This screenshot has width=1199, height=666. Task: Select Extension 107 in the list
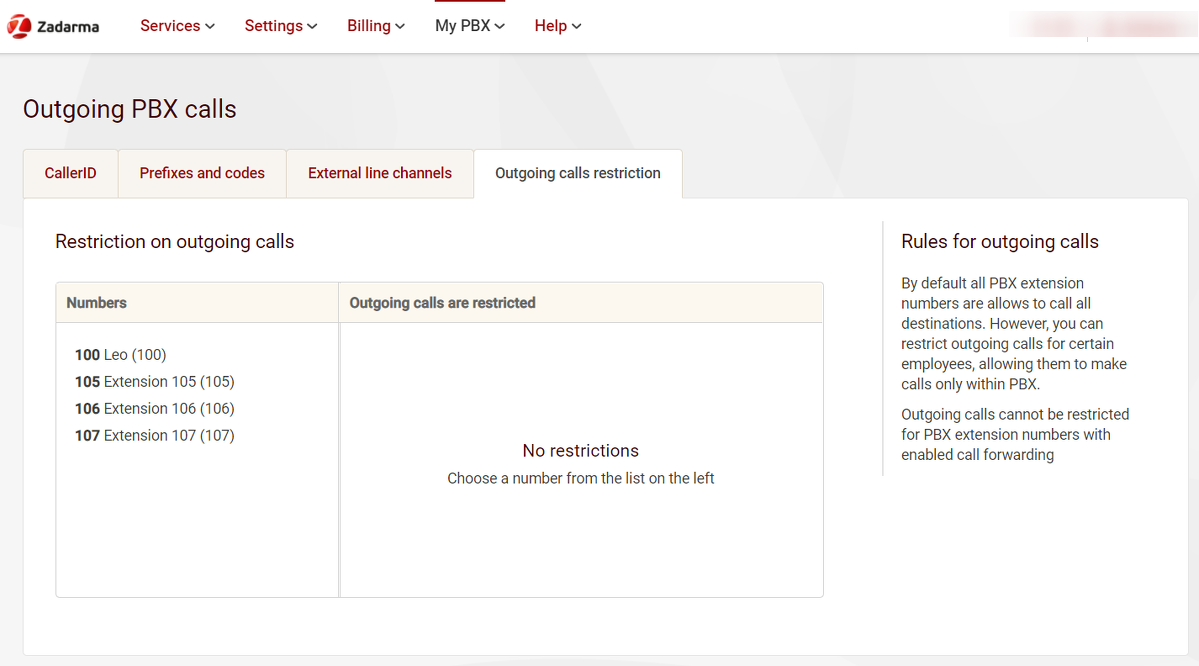154,436
